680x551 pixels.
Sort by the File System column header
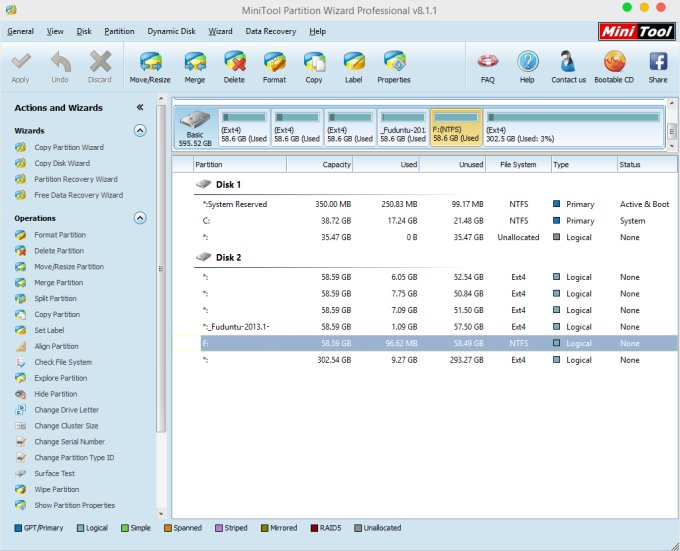point(518,165)
